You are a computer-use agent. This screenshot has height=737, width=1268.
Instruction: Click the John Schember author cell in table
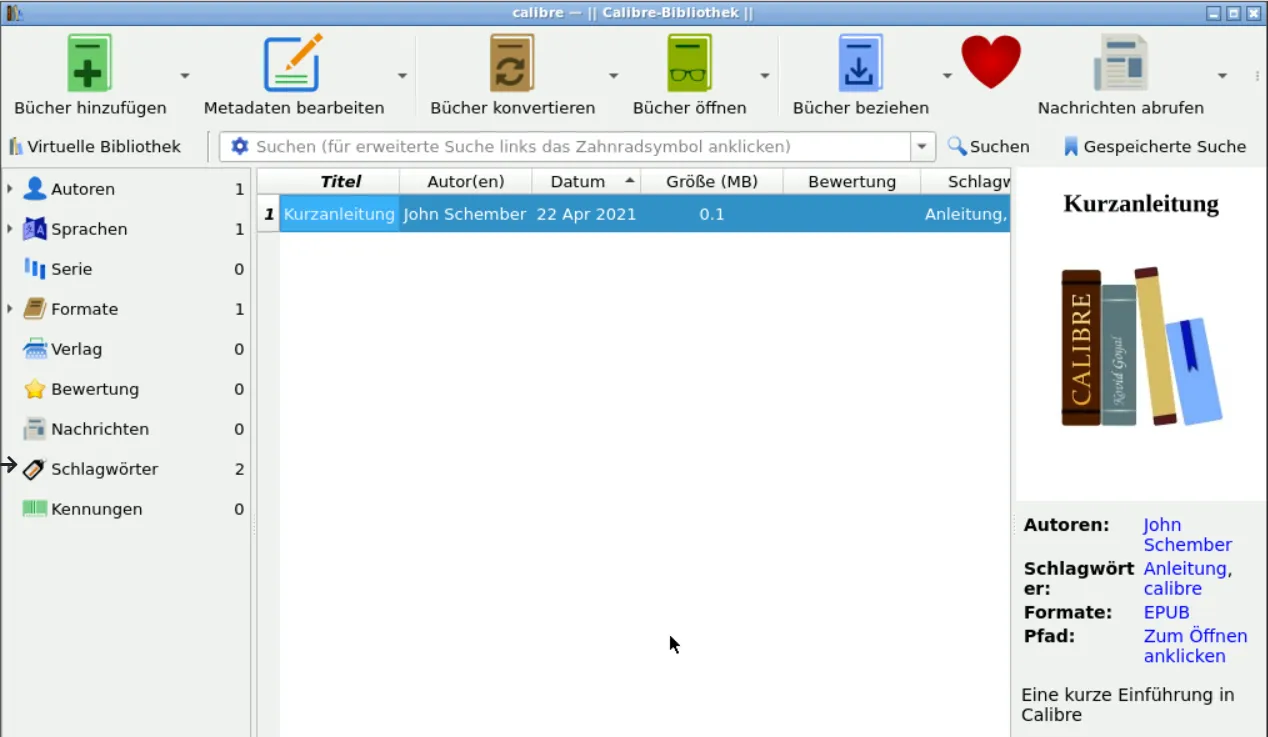[465, 214]
